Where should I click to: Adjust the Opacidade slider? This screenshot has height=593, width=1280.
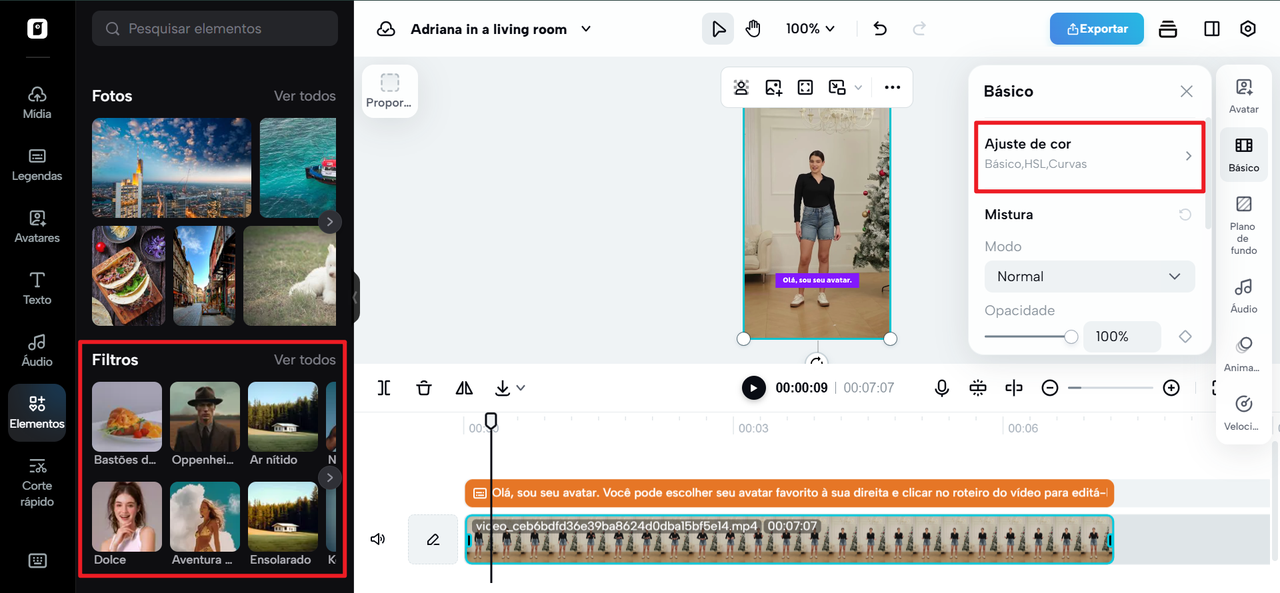(1029, 336)
